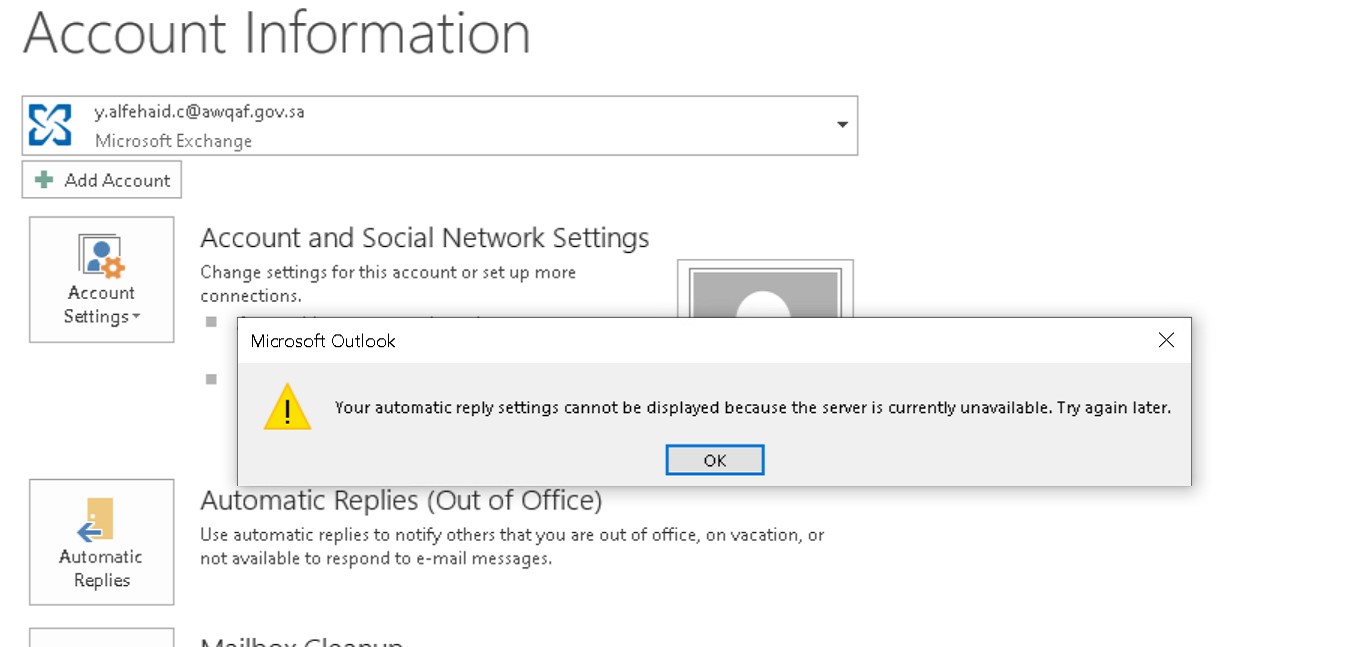The width and height of the screenshot is (1372, 647).
Task: Click the yellow warning triangle icon
Action: coord(288,407)
